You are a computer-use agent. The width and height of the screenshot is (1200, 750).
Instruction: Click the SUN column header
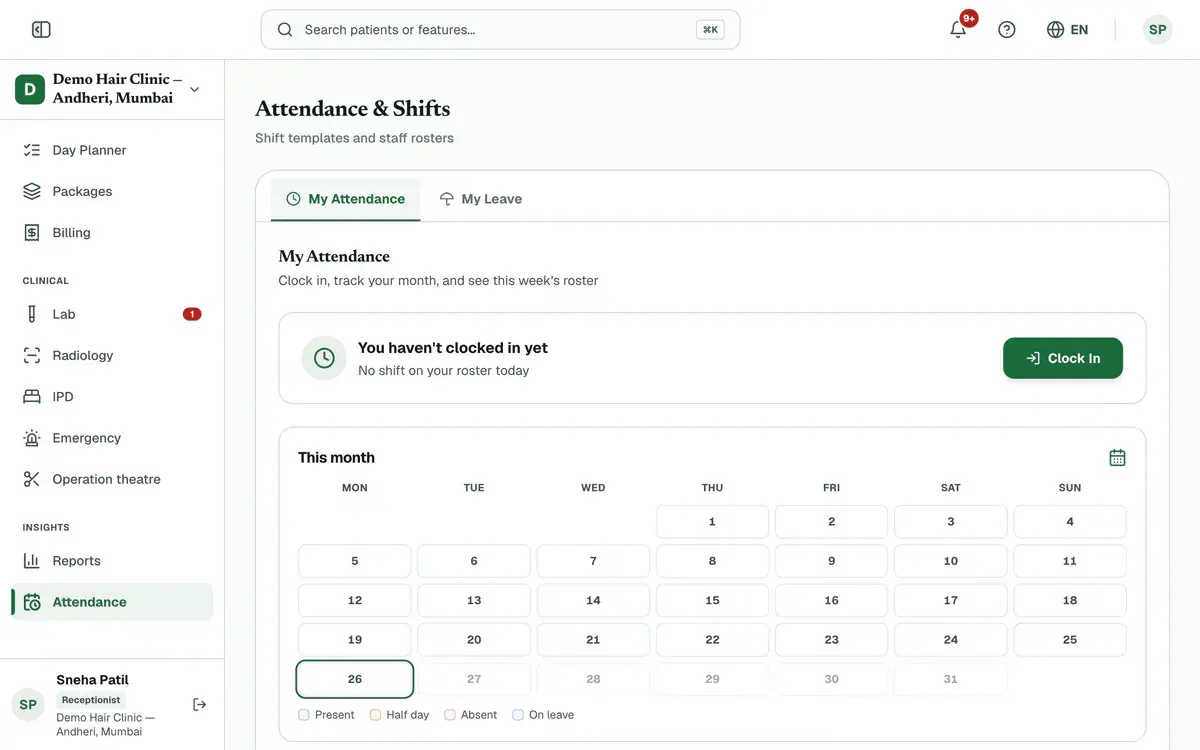(x=1070, y=488)
